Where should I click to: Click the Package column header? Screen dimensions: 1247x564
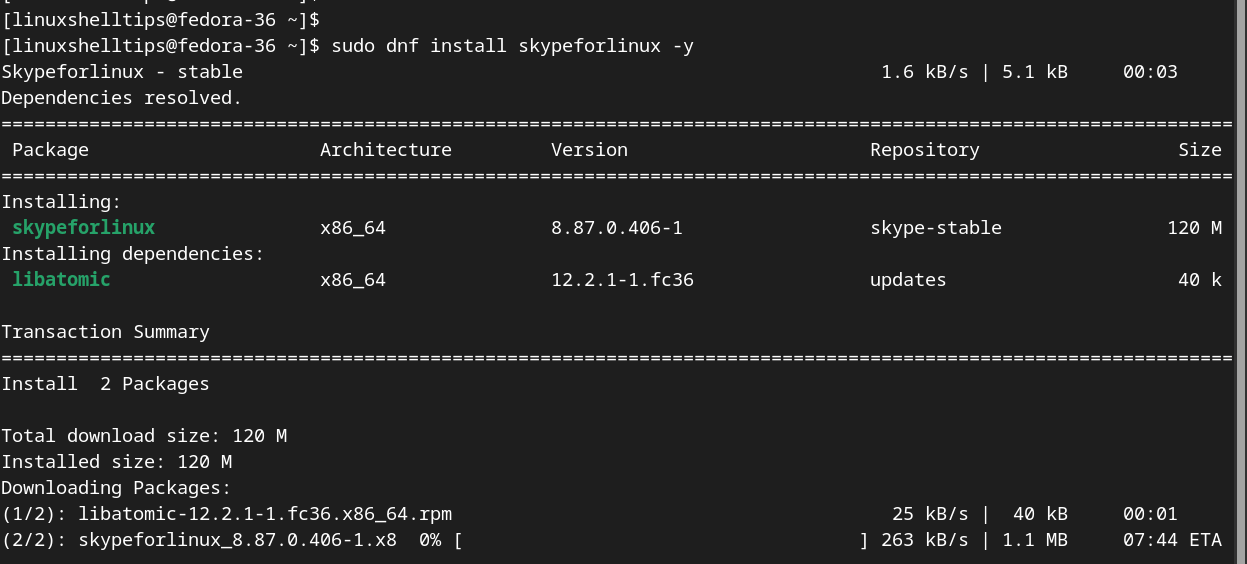[50, 150]
